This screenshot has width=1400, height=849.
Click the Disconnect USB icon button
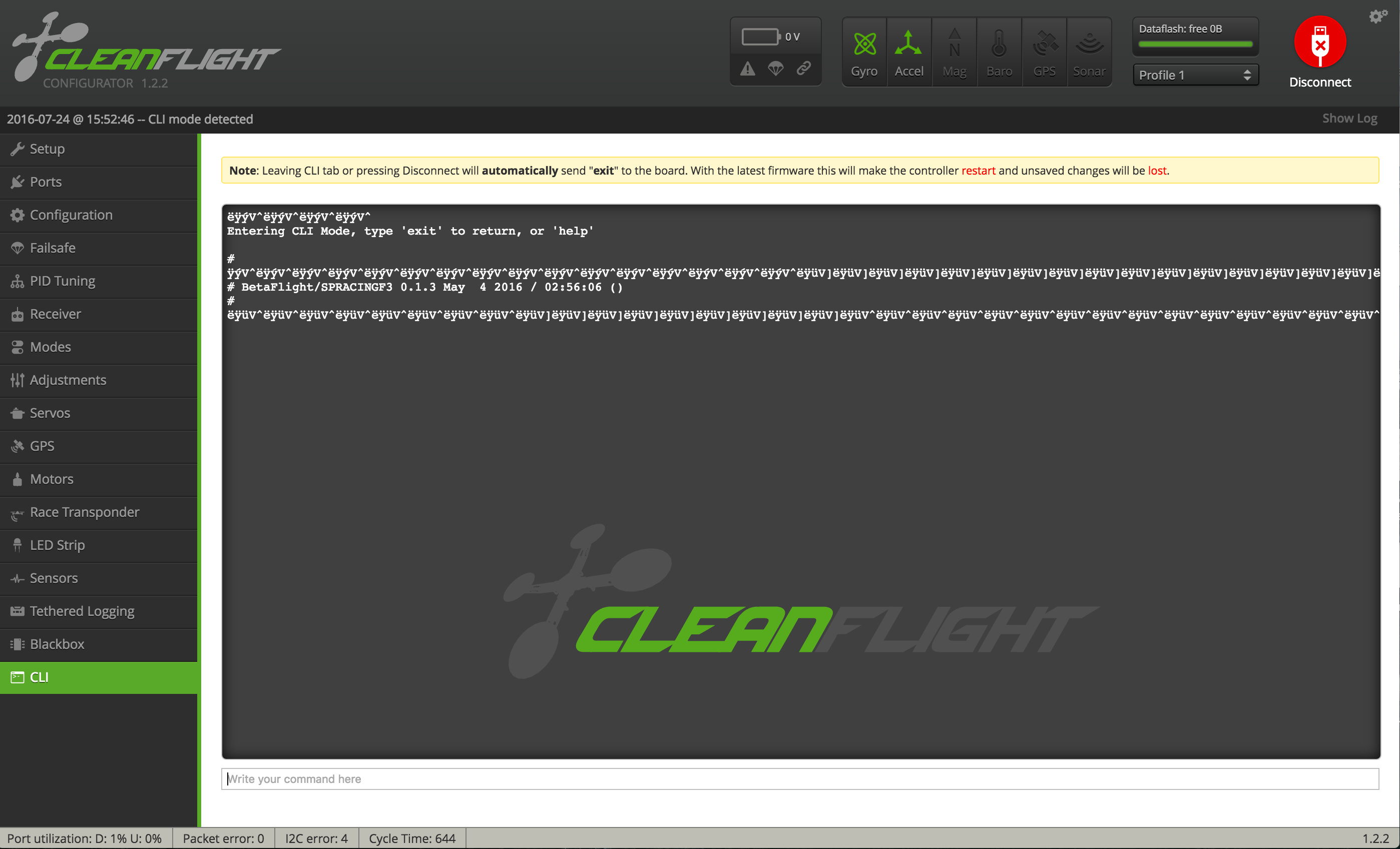(1319, 43)
